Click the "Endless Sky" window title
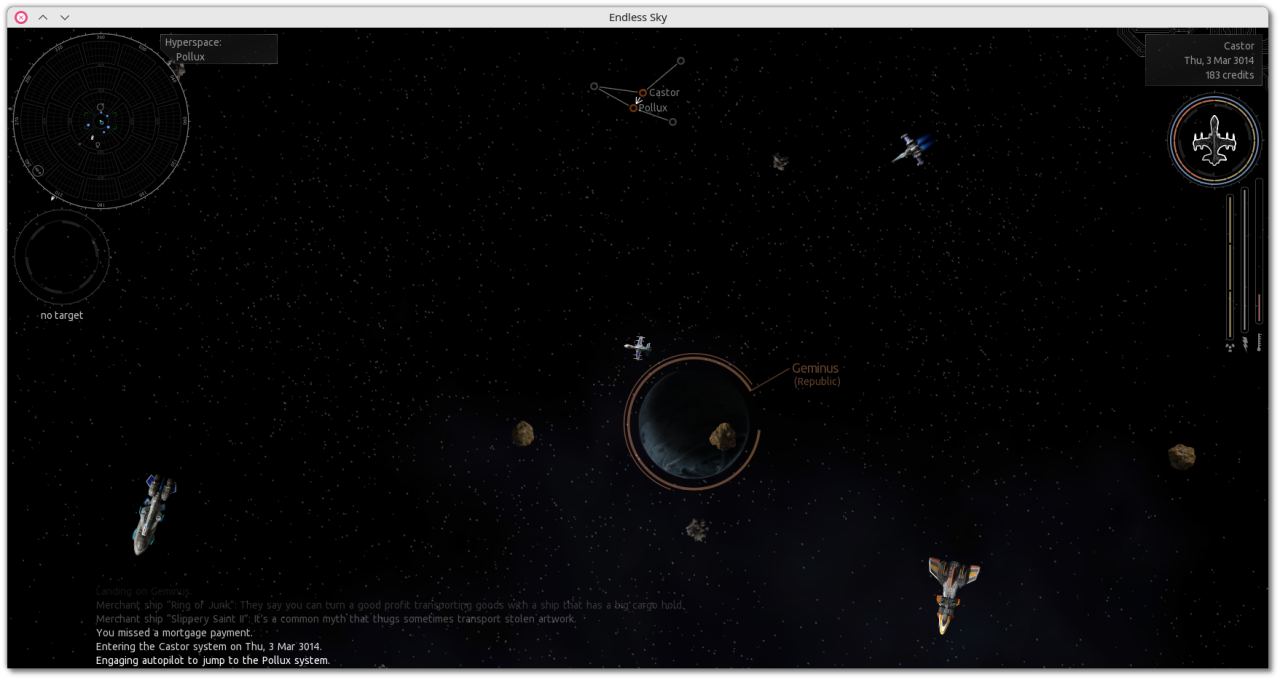The height and width of the screenshot is (680, 1280). pyautogui.click(x=638, y=17)
